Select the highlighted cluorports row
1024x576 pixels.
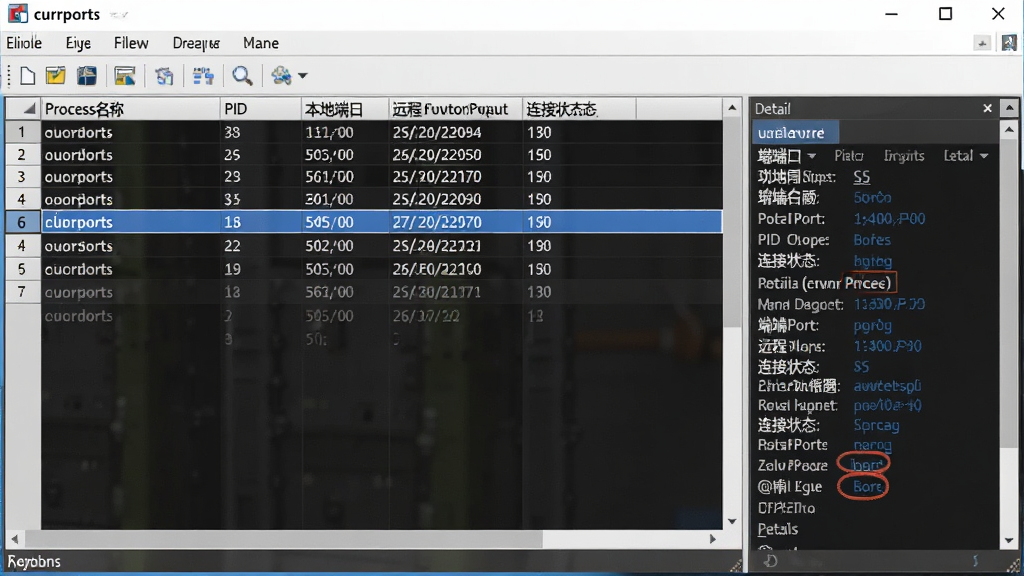(382, 222)
